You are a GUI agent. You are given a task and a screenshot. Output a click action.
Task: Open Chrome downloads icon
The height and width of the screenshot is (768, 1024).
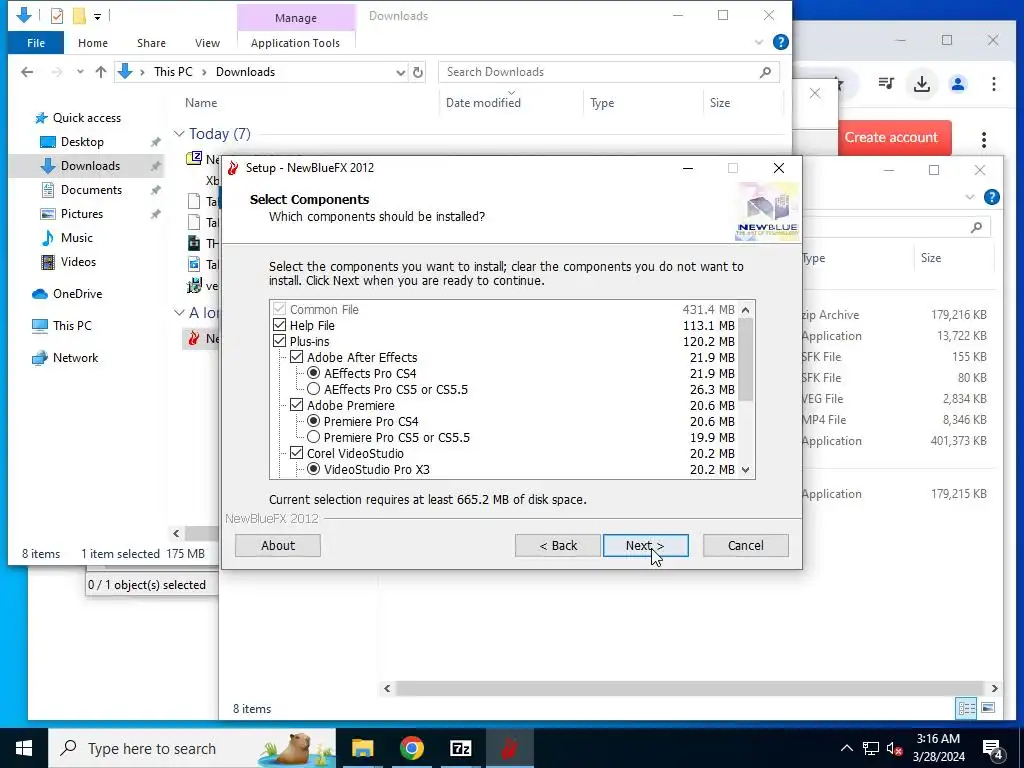coord(921,84)
